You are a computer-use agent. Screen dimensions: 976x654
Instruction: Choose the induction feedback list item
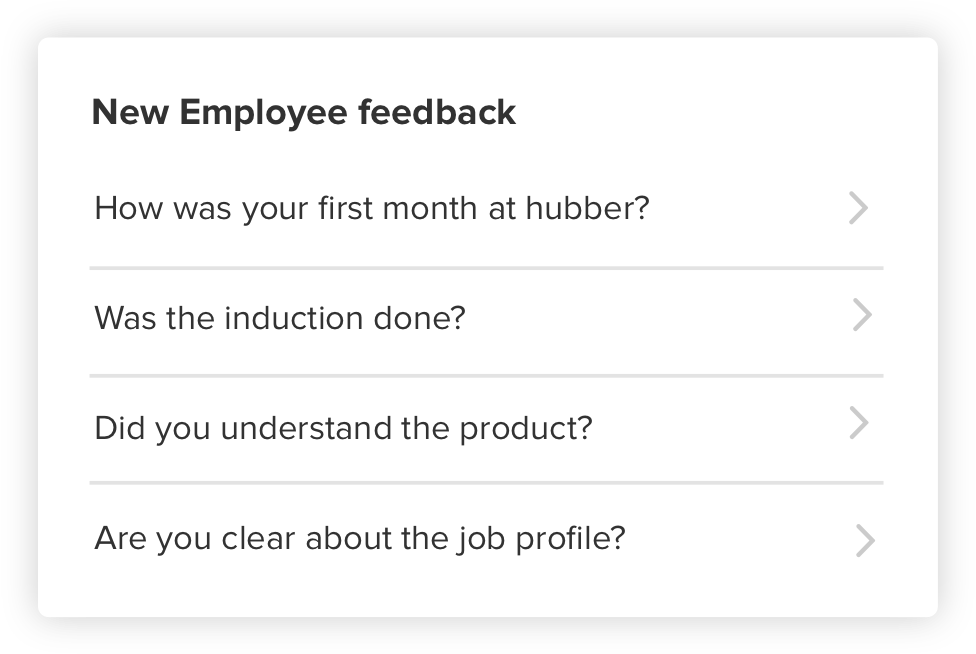[x=486, y=319]
